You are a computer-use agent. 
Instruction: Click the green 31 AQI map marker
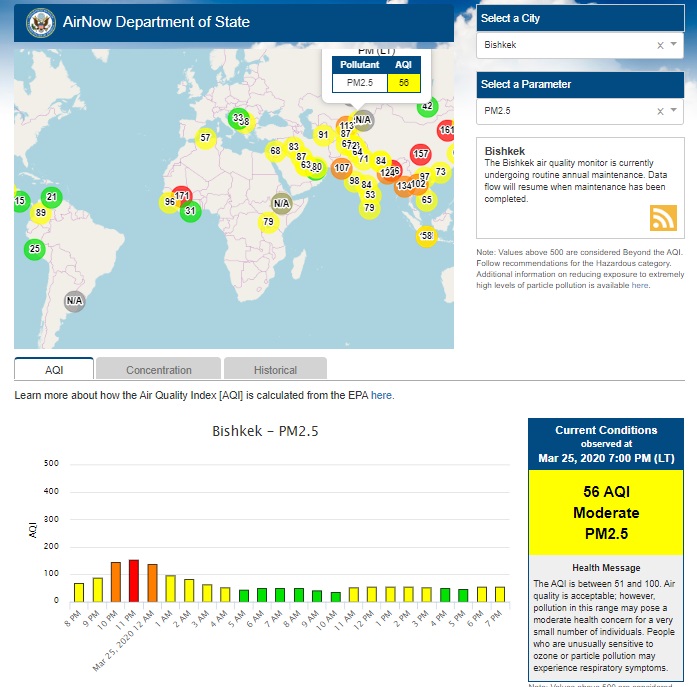(x=190, y=211)
